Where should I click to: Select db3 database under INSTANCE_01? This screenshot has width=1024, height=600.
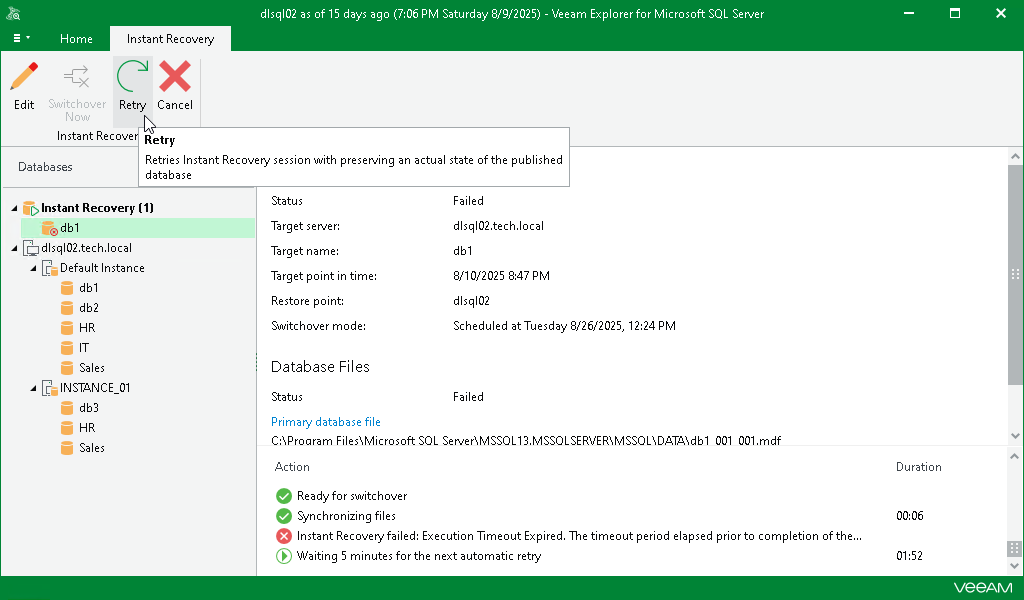pos(88,408)
